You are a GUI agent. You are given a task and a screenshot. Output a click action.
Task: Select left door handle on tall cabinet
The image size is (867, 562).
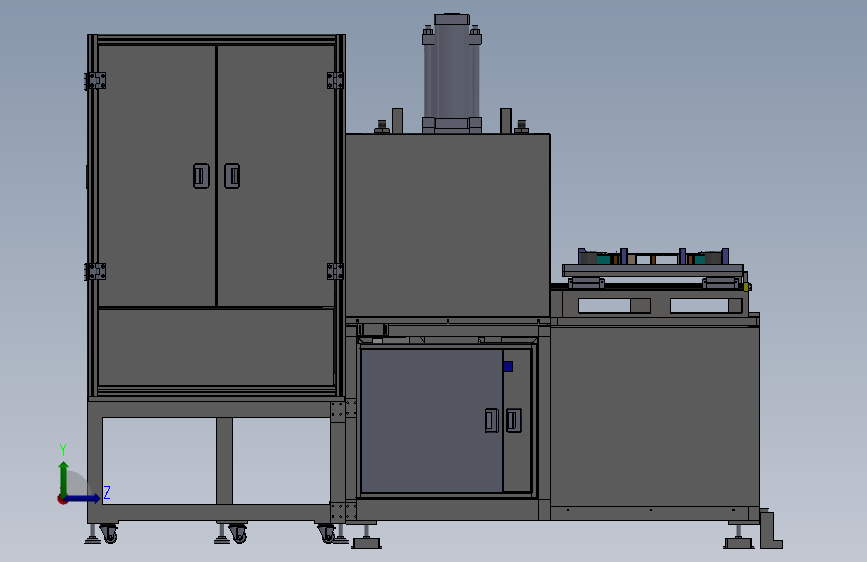201,176
